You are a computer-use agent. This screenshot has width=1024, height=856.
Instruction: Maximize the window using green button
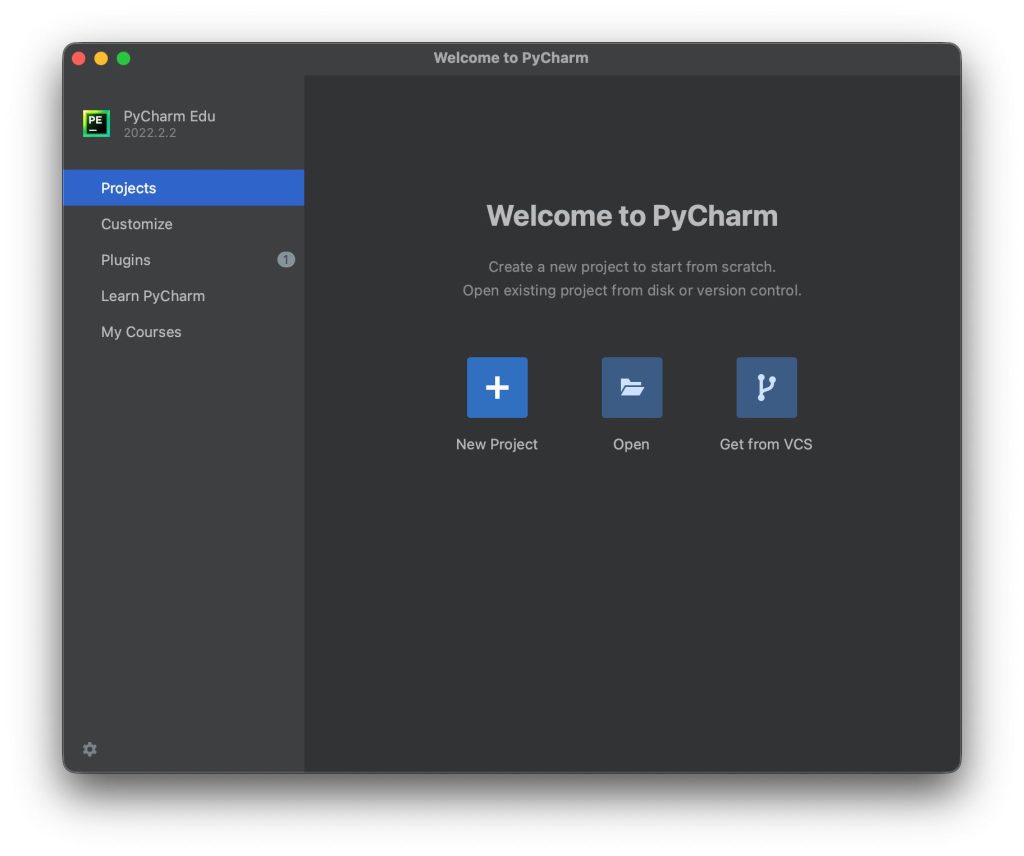click(124, 58)
